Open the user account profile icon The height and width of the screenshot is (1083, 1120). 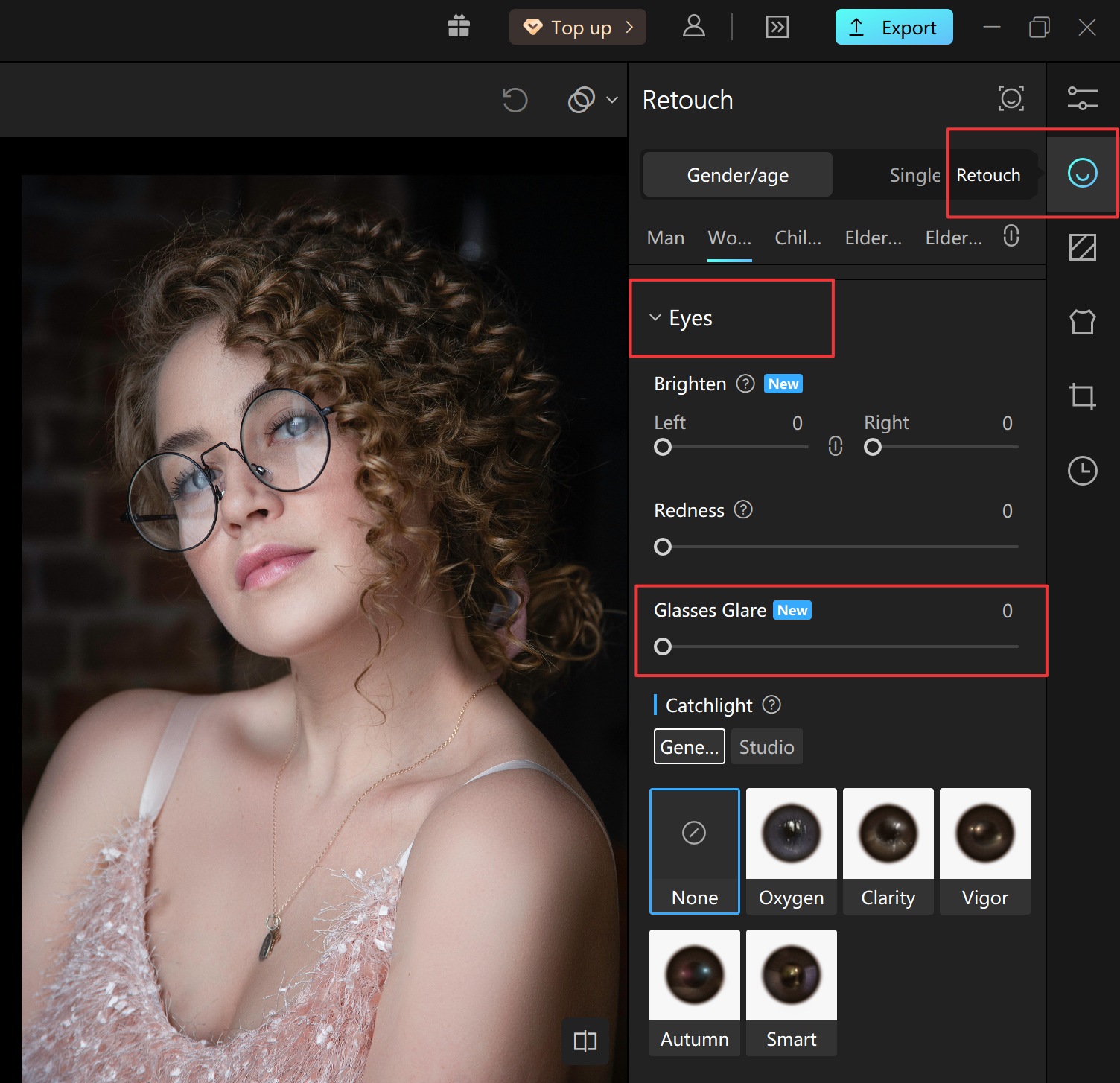tap(693, 27)
